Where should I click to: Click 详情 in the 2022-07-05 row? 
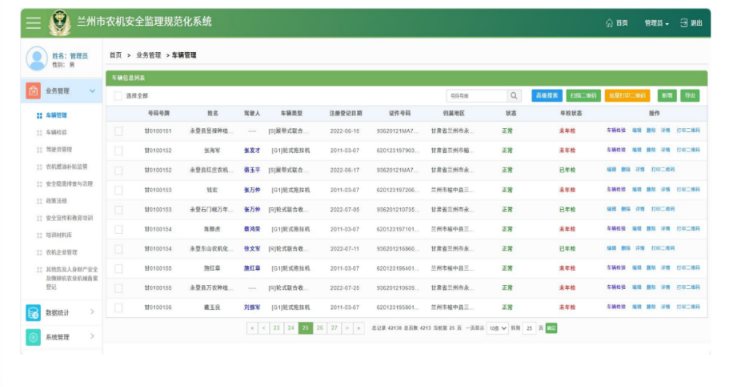click(x=640, y=209)
